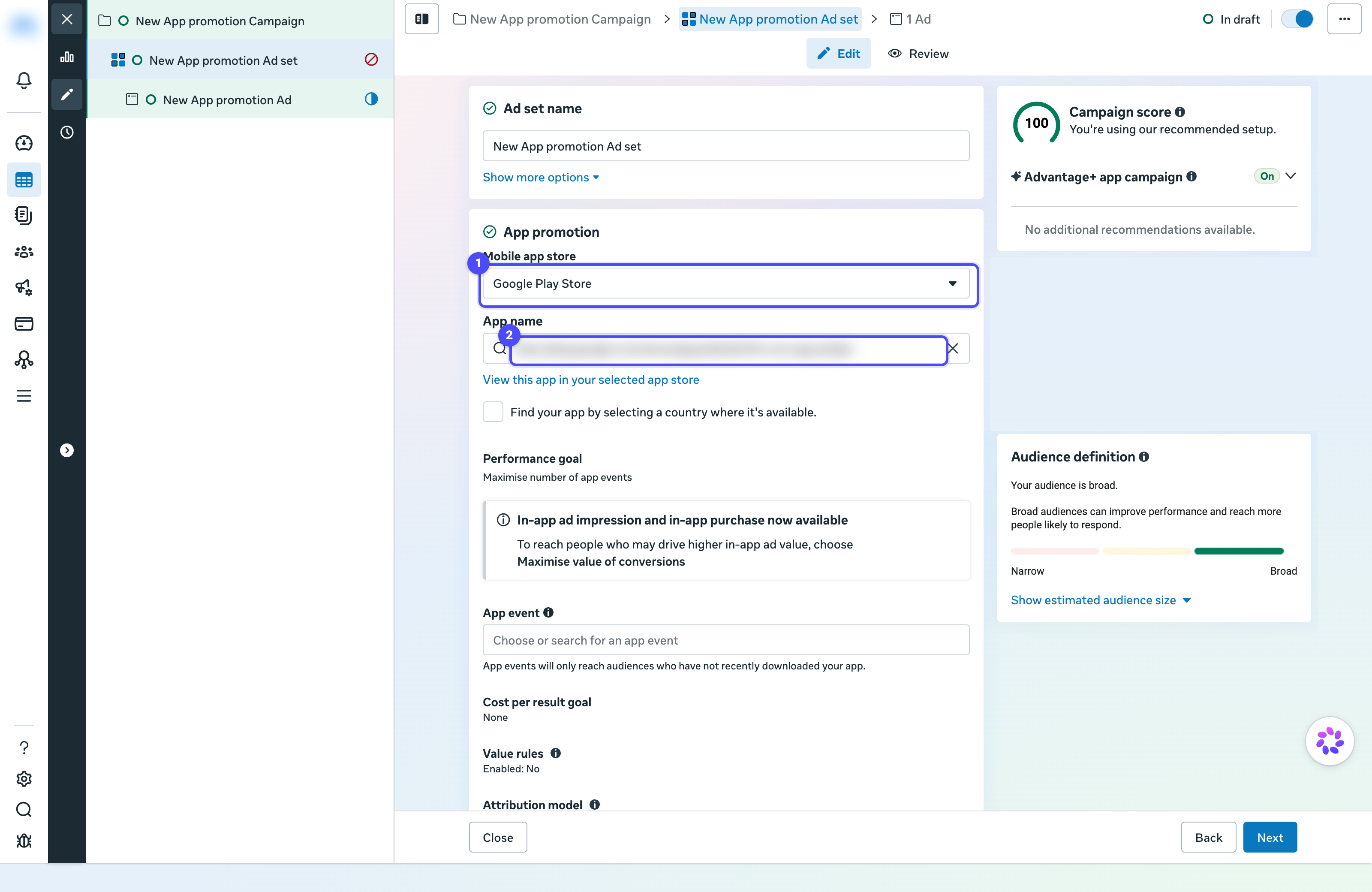Open all tools hamburger menu
This screenshot has height=892, width=1372.
(x=24, y=396)
